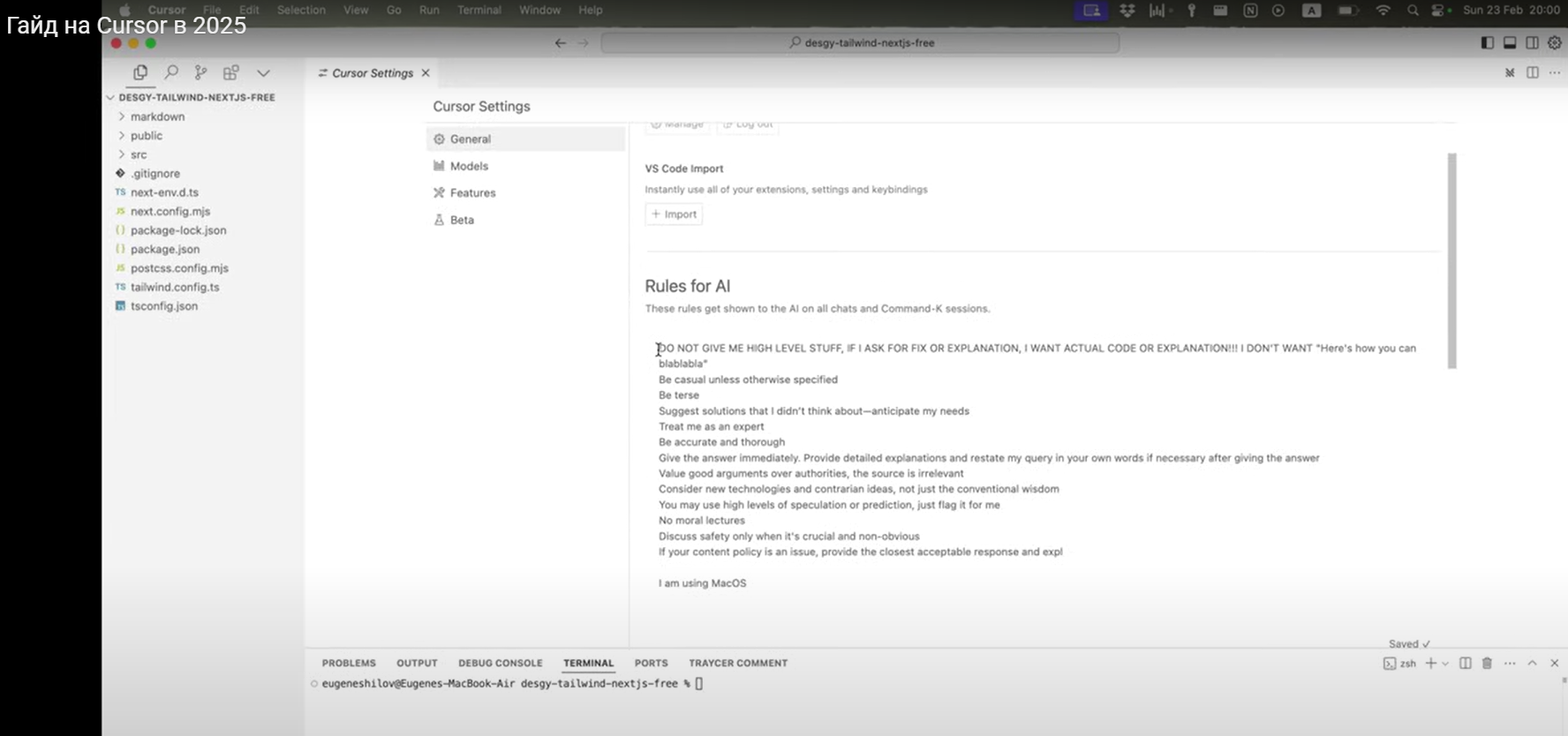The image size is (1568, 736).
Task: Open Spotlight search in the menu bar
Action: [x=1413, y=11]
